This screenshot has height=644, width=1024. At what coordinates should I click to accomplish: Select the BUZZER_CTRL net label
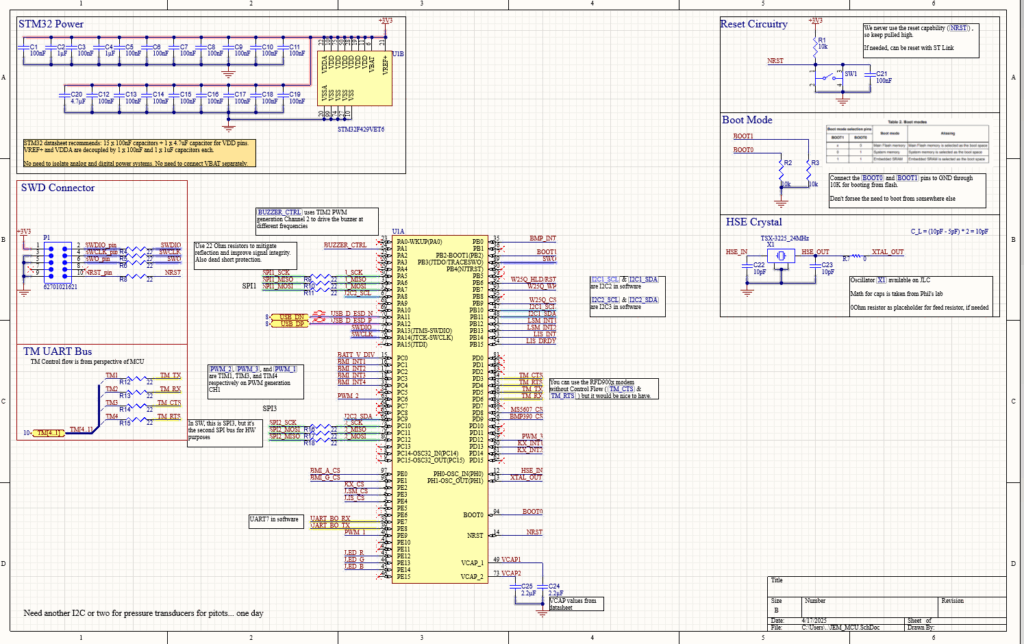pos(343,244)
